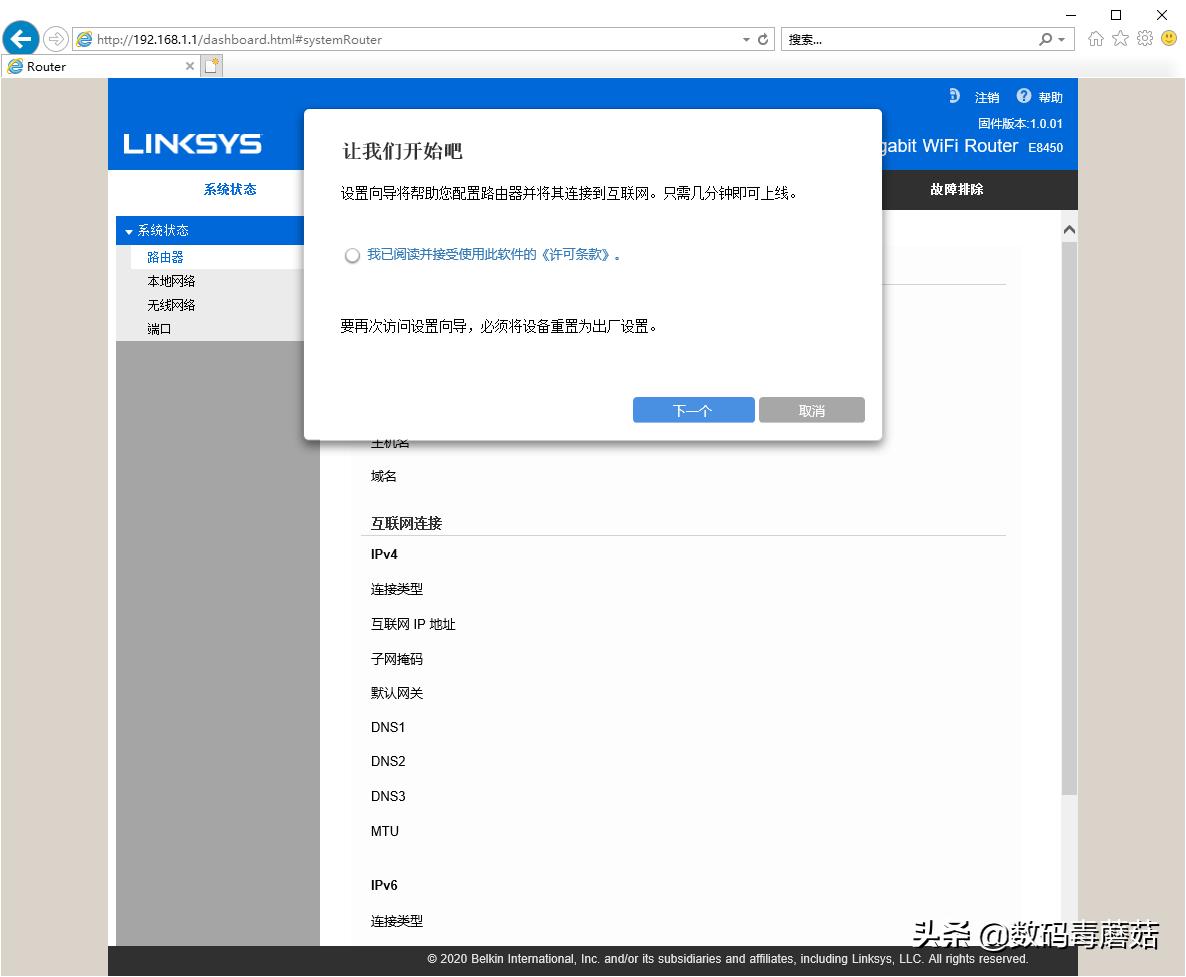Click the 域名 label
Image resolution: width=1186 pixels, height=977 pixels.
click(383, 476)
